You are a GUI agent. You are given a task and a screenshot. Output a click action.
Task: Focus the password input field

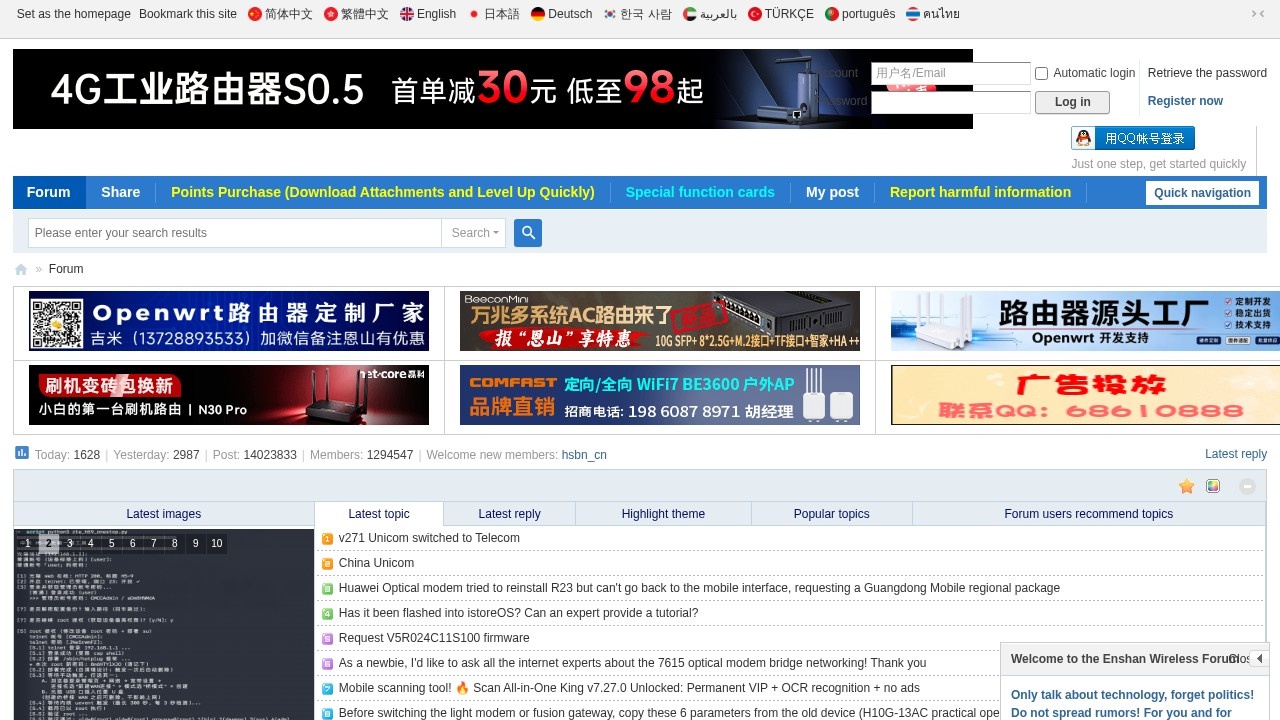(950, 102)
